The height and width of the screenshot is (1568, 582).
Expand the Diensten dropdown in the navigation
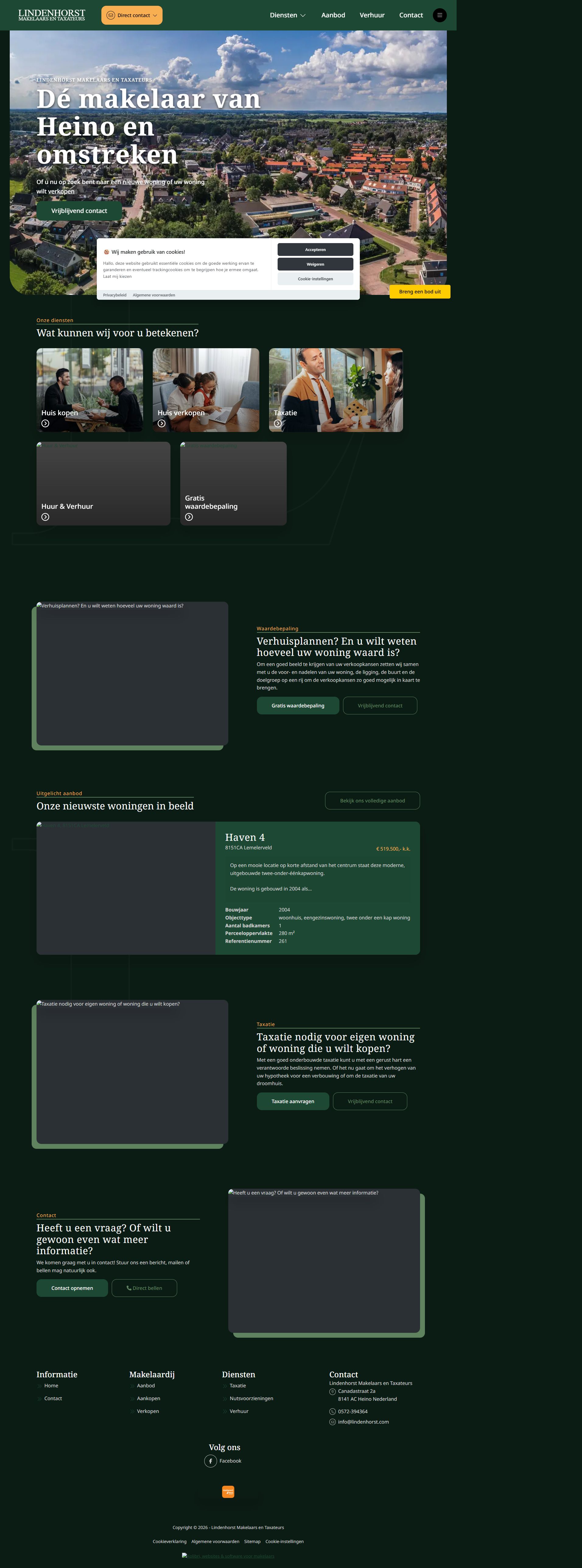[x=287, y=15]
